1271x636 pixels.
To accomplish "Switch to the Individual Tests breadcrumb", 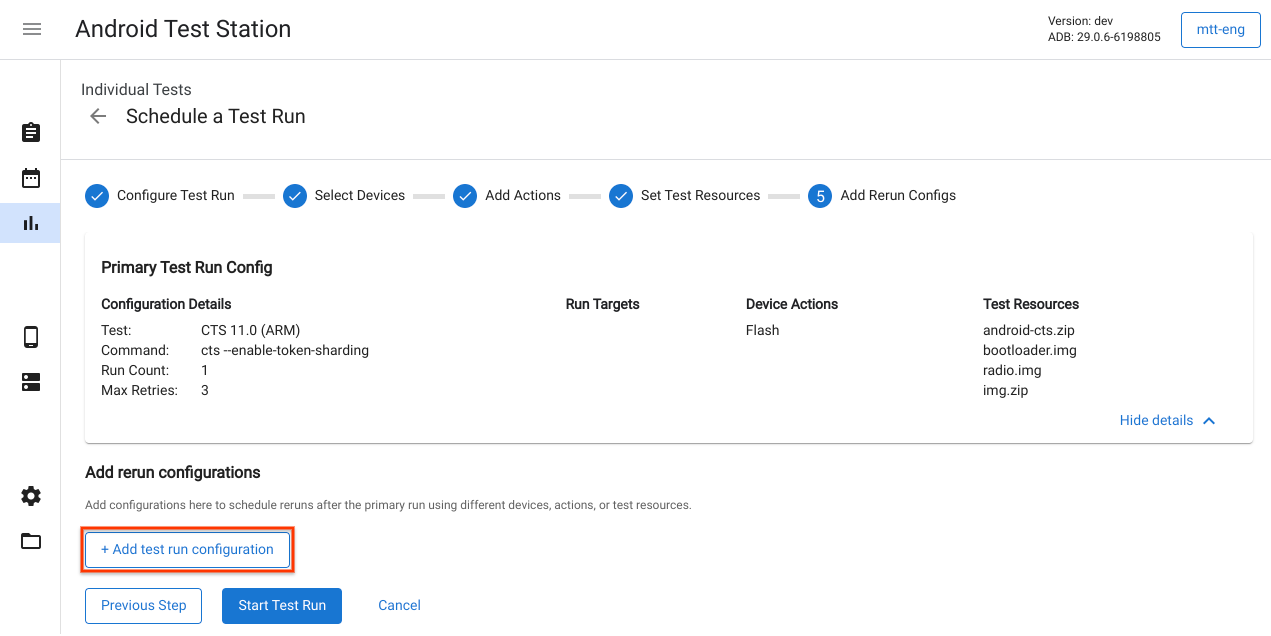I will tap(136, 89).
